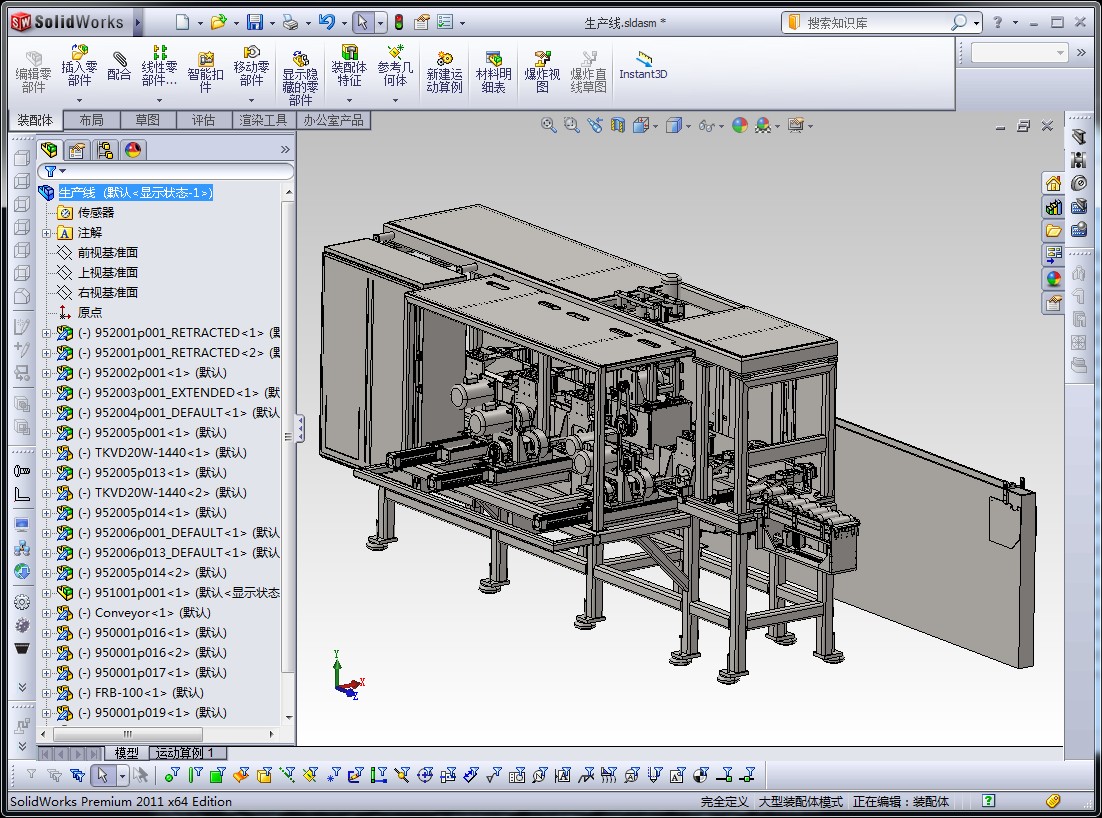
Task: Toggle the feature tree filter funnel
Action: (x=50, y=171)
